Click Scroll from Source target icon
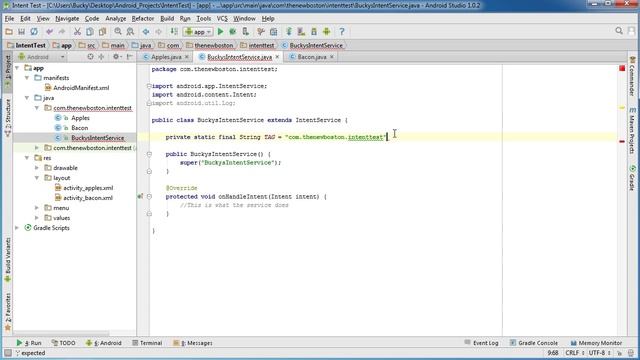640x360 pixels. pyautogui.click(x=90, y=57)
